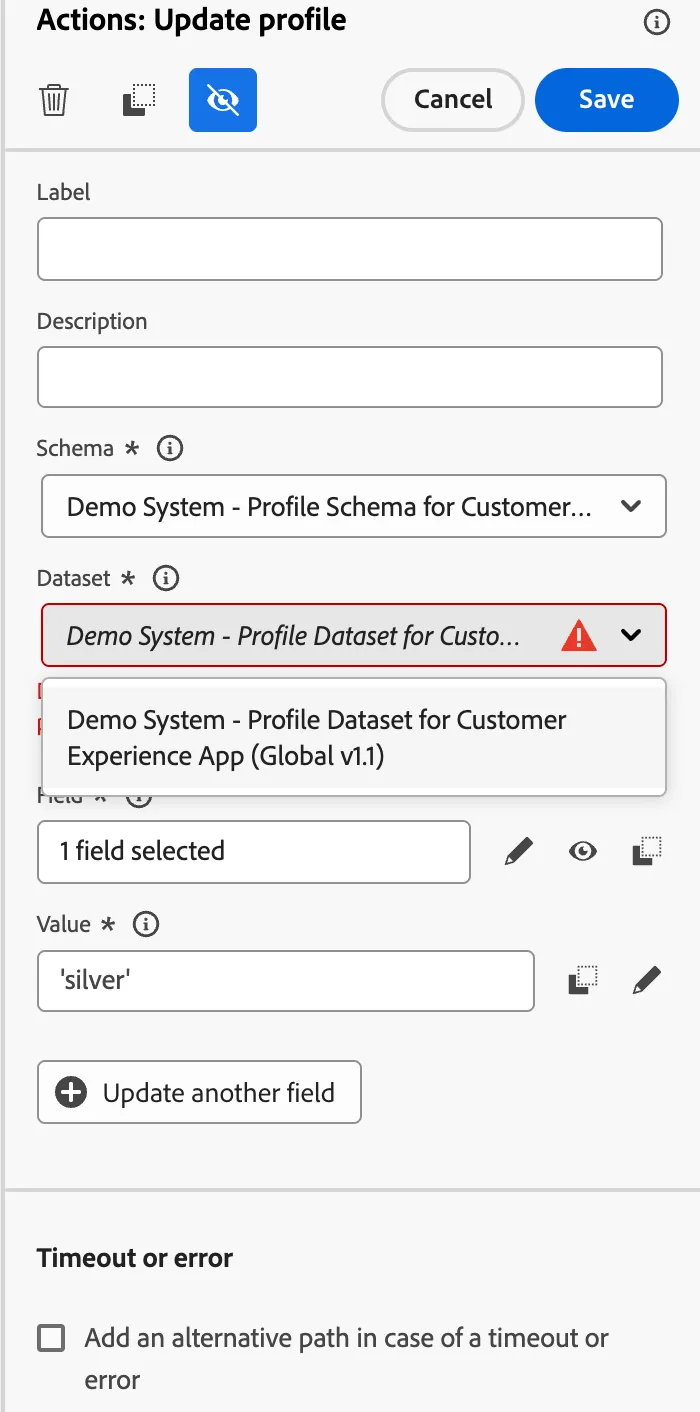Select Profile Dataset (Global v1.1) option
700x1412 pixels.
pyautogui.click(x=354, y=737)
